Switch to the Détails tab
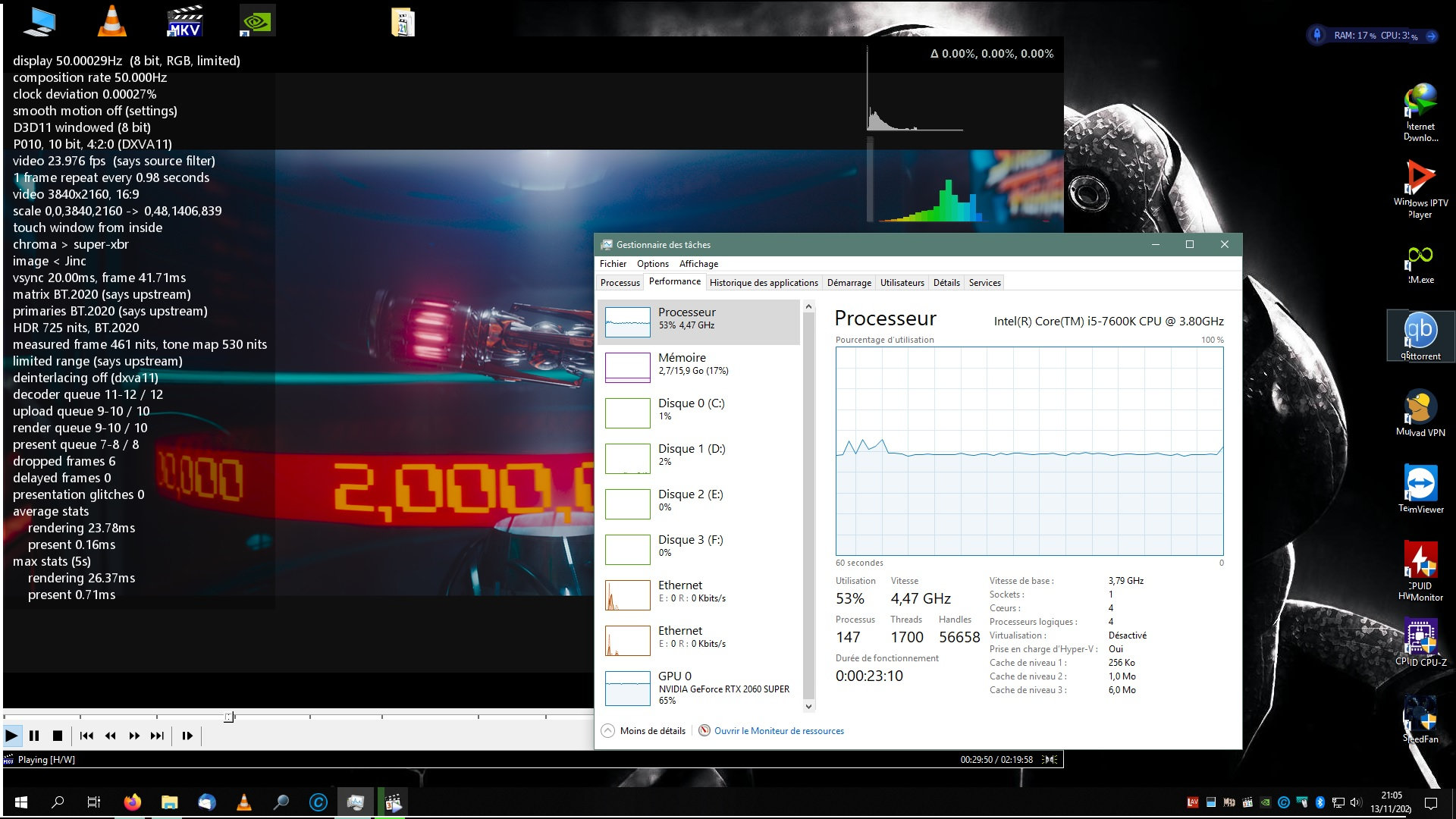The width and height of the screenshot is (1456, 819). 946,283
